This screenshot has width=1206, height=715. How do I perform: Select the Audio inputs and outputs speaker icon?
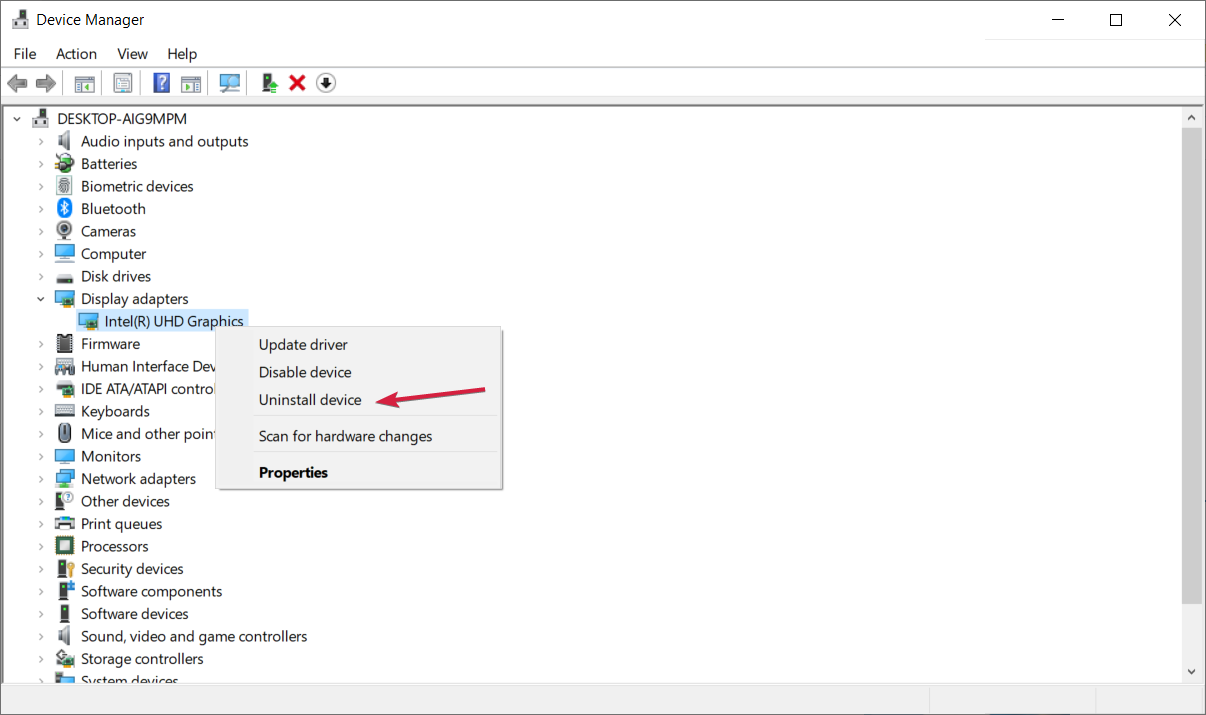65,141
